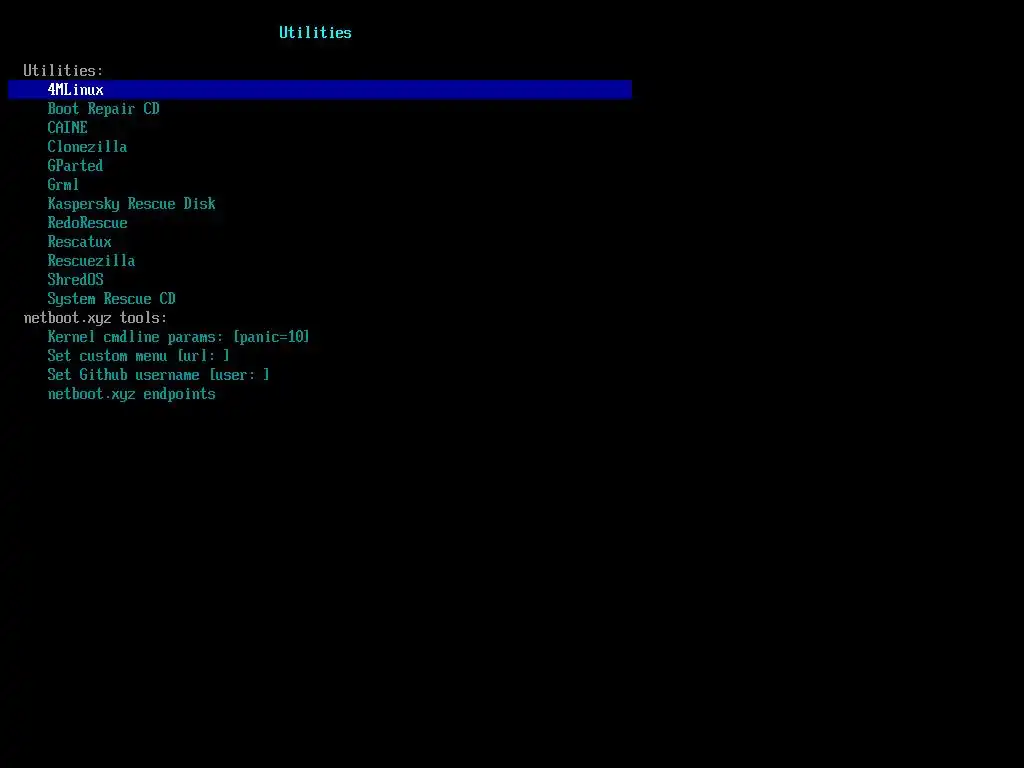The height and width of the screenshot is (768, 1024).
Task: Select the CAINE utility
Action: point(67,127)
